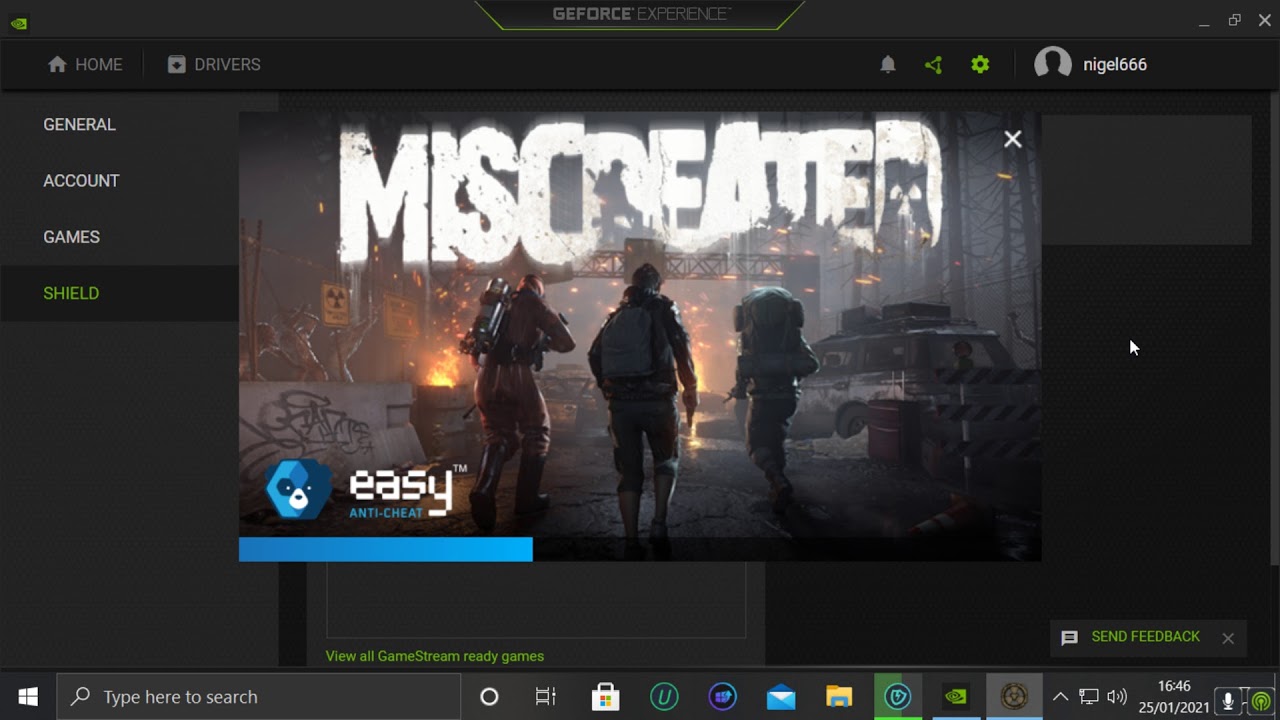Dismiss the Send Feedback banner

point(1228,638)
